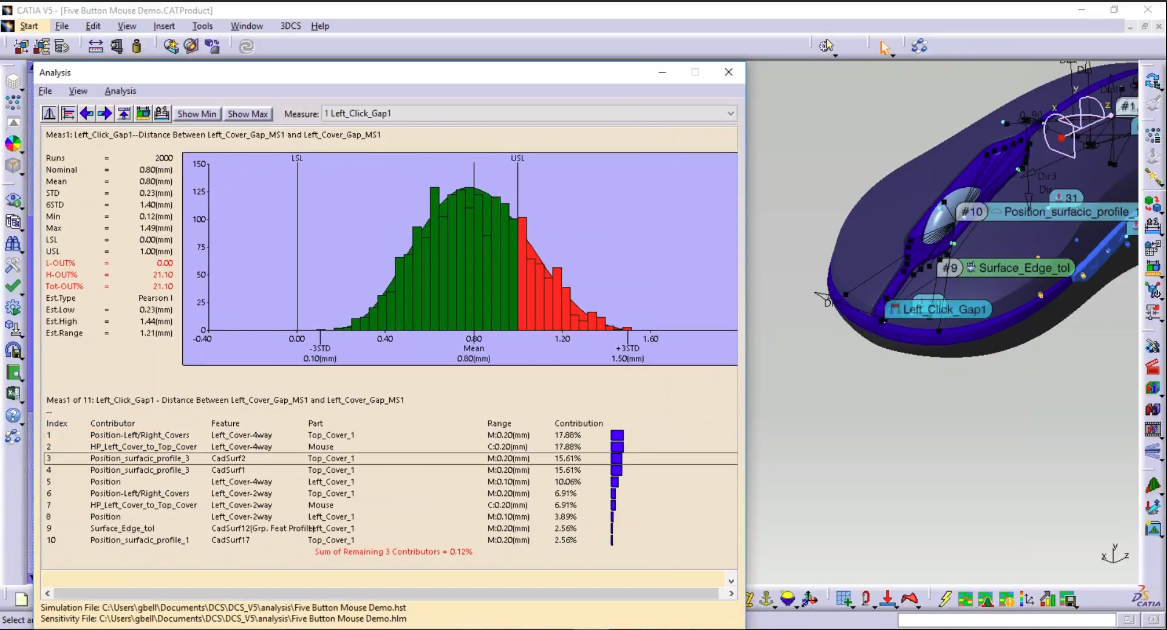
Task: Select row 2 HP_Left_Cover_to_Top_Cover Left_Cover-4way
Action: (391, 447)
